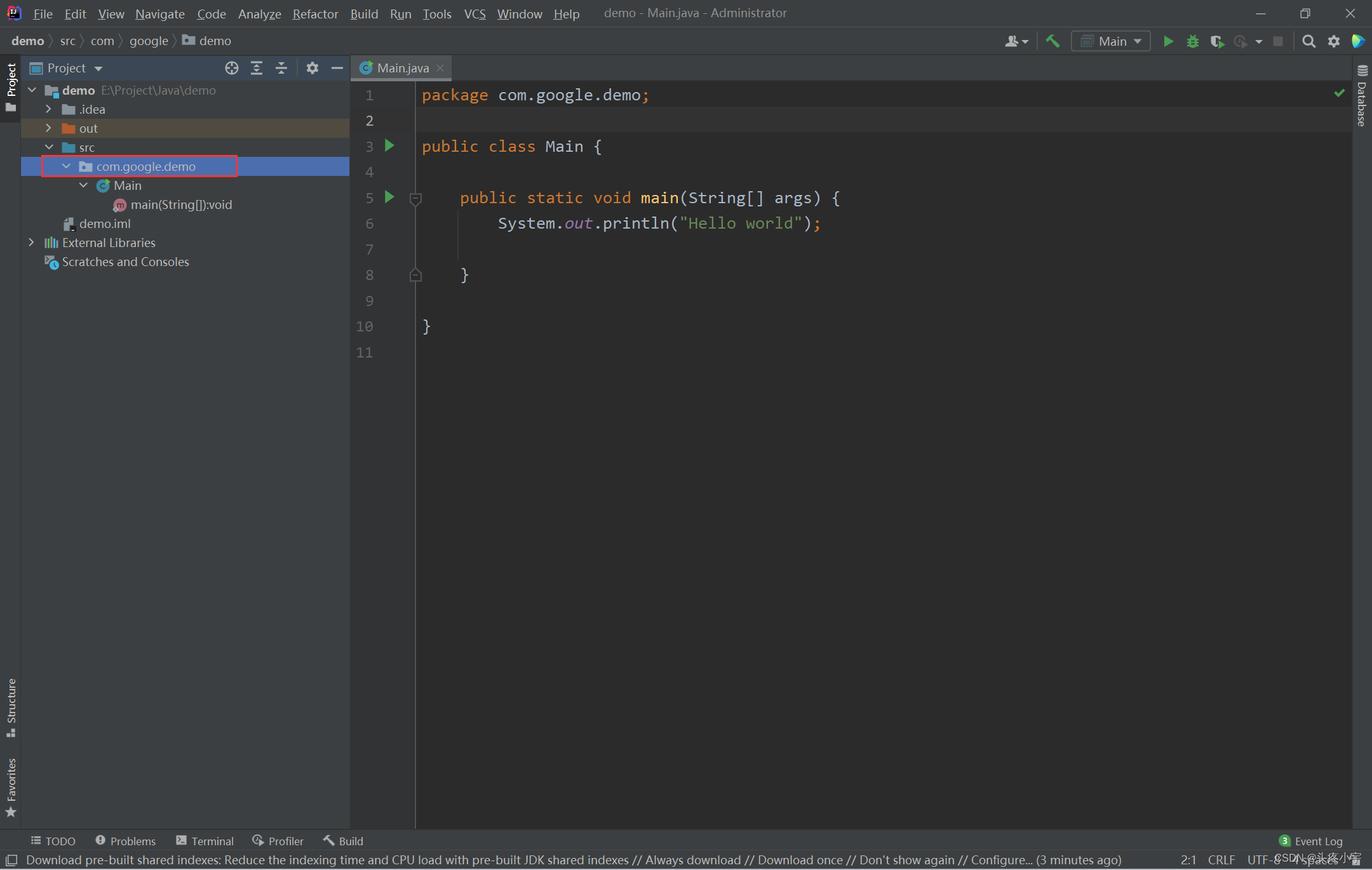Click Run with Coverage shield icon
This screenshot has height=870, width=1372.
(x=1216, y=41)
